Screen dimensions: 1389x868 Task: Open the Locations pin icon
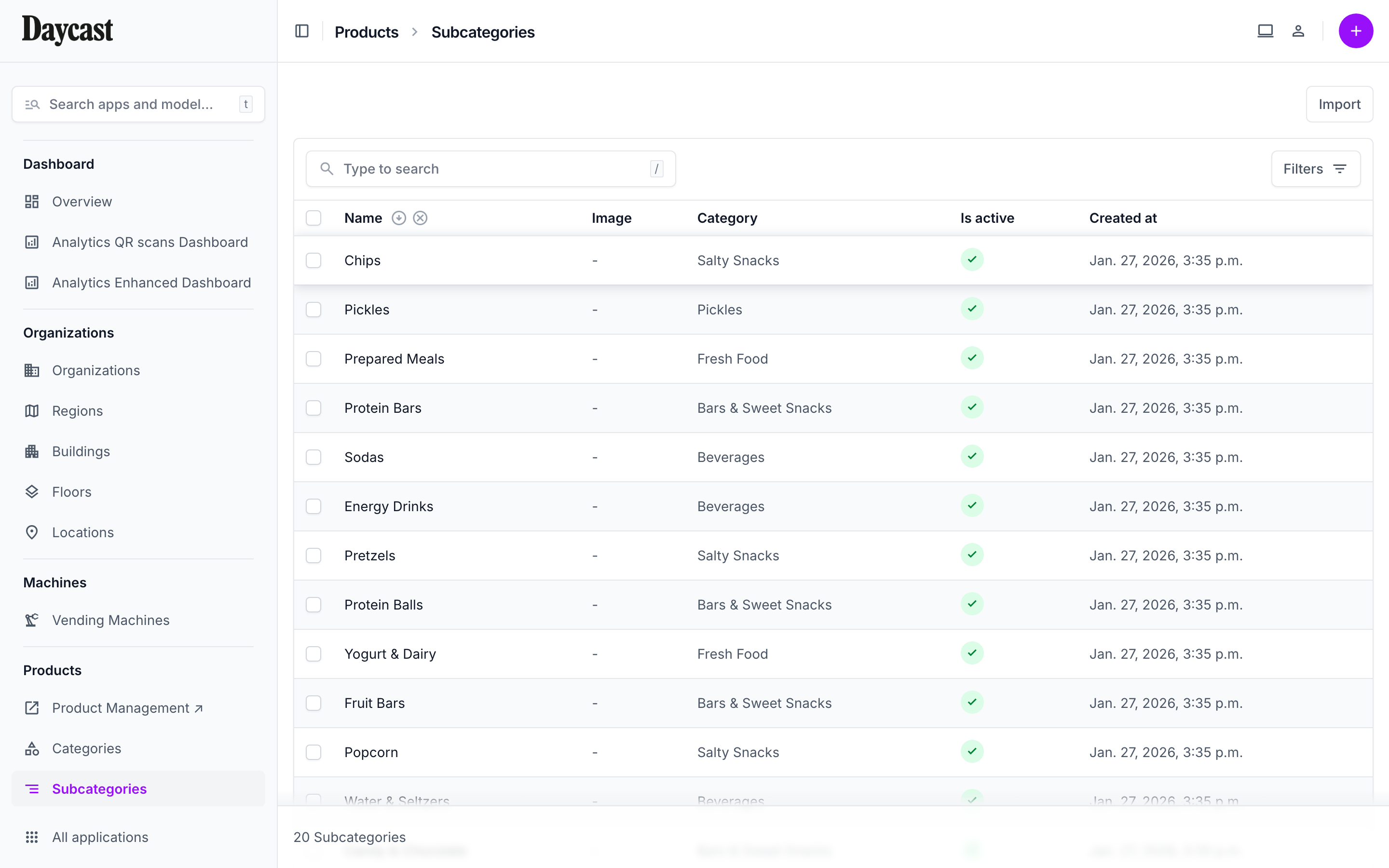tap(31, 532)
